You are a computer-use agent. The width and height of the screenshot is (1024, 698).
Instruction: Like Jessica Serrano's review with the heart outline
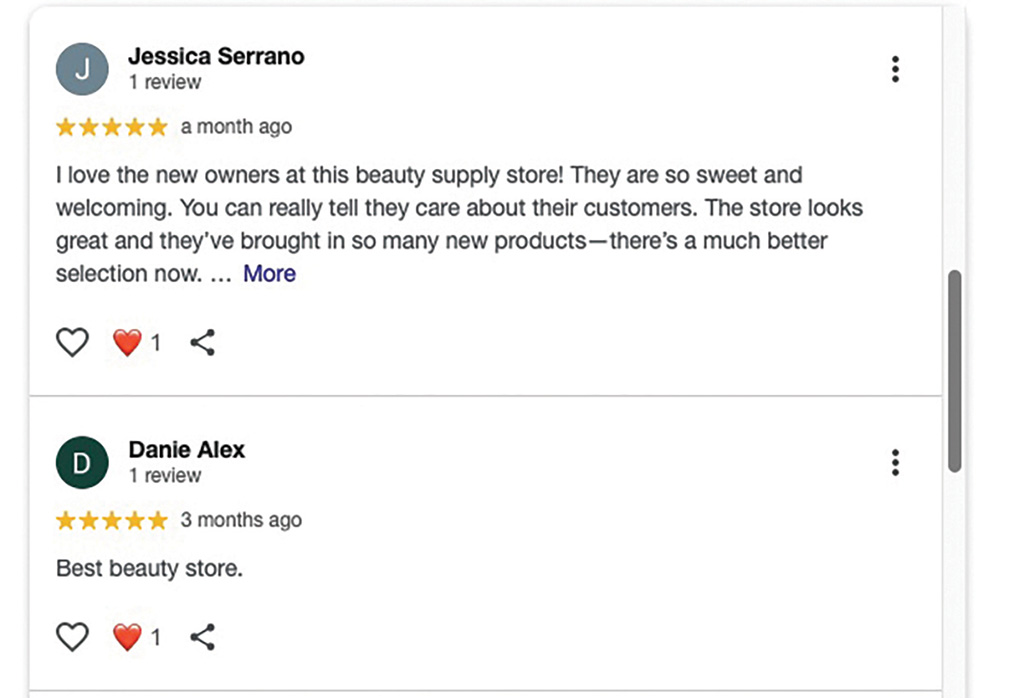pyautogui.click(x=72, y=343)
